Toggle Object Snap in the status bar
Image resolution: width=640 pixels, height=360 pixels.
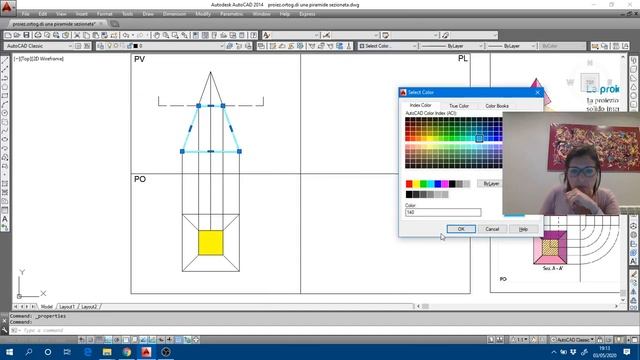tap(126, 340)
